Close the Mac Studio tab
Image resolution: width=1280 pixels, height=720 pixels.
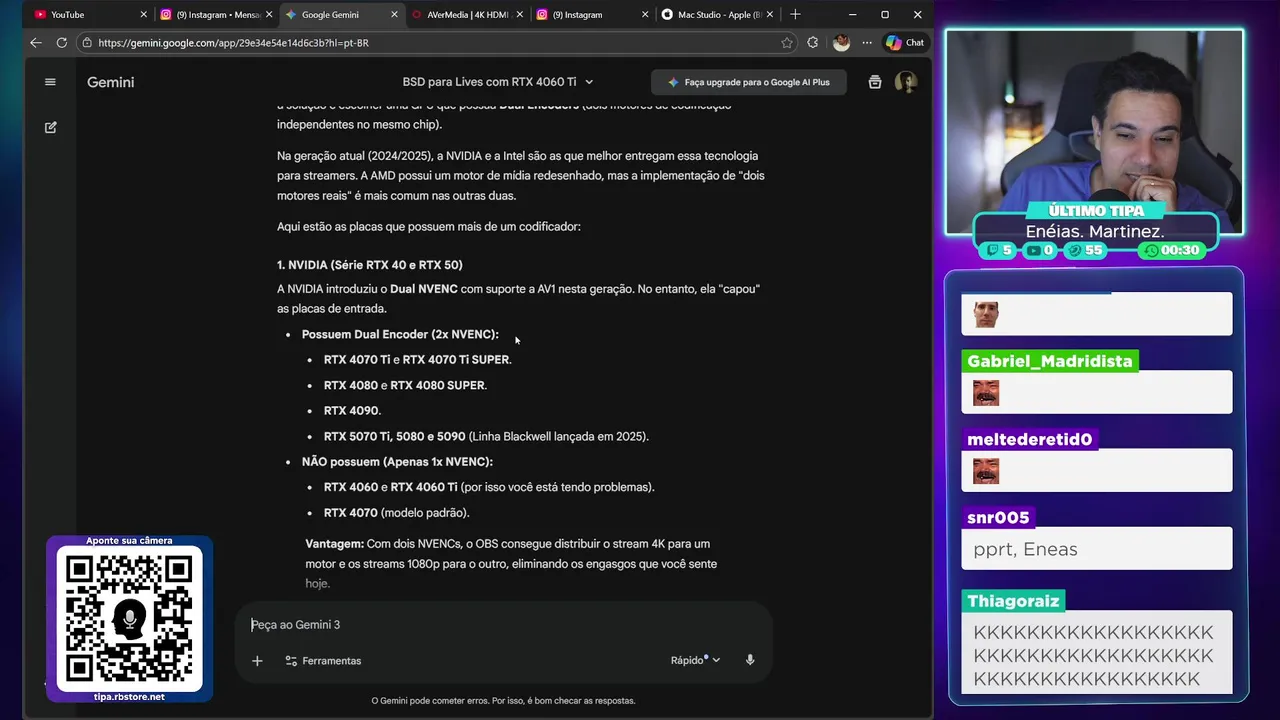coord(770,15)
